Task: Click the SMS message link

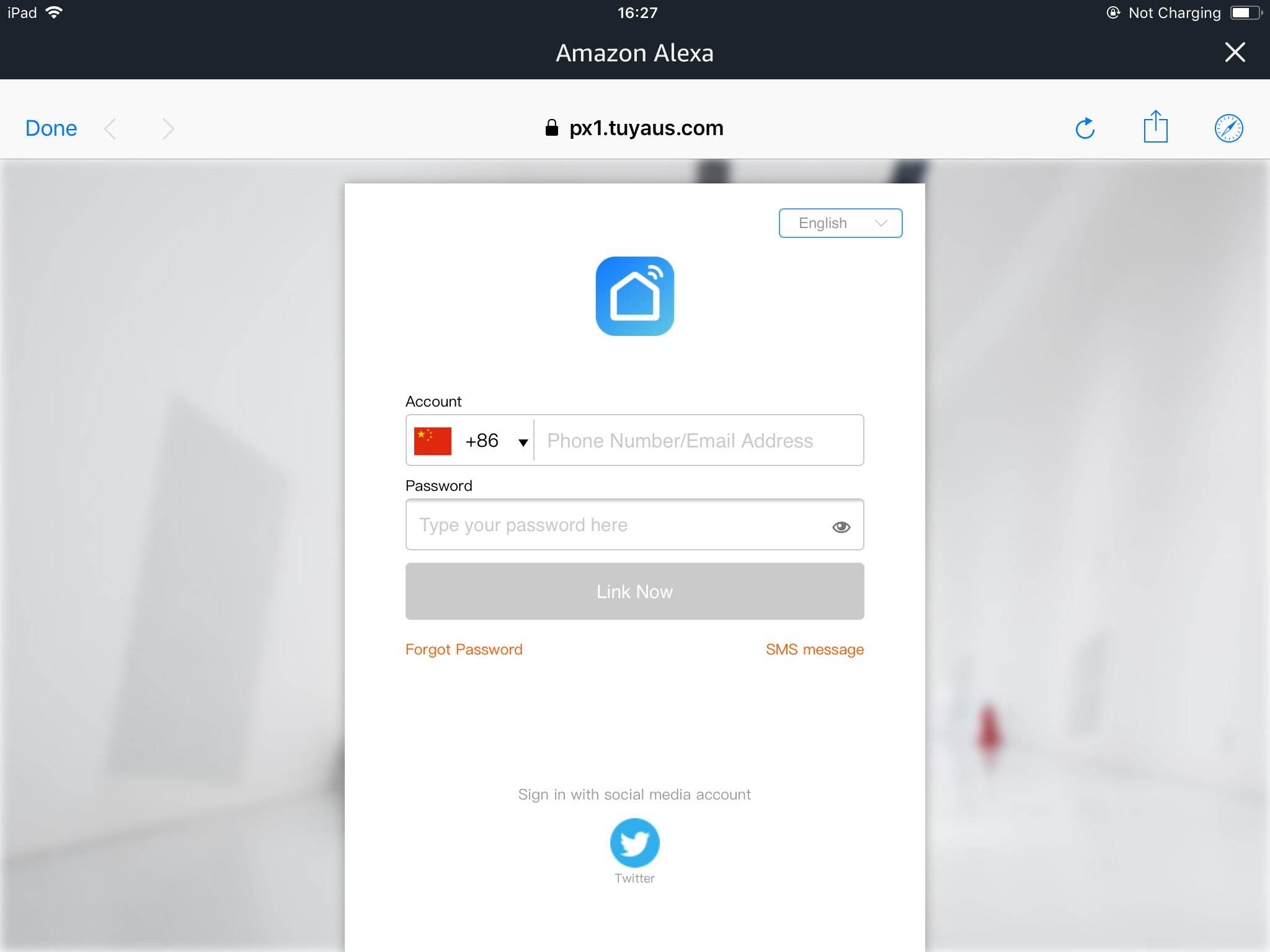Action: pos(815,649)
